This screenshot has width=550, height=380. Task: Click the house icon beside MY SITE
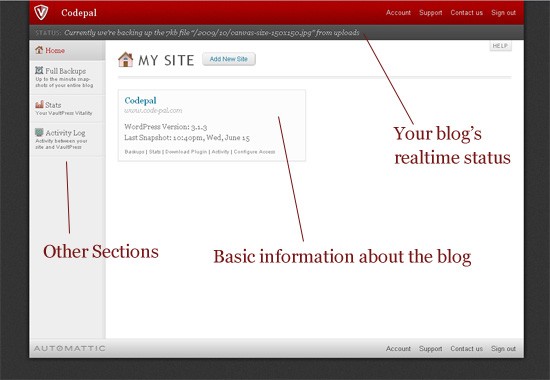click(126, 60)
